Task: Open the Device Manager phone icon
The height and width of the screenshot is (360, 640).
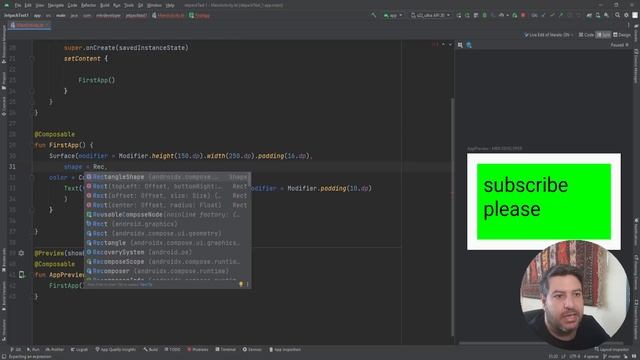Action: (x=598, y=15)
